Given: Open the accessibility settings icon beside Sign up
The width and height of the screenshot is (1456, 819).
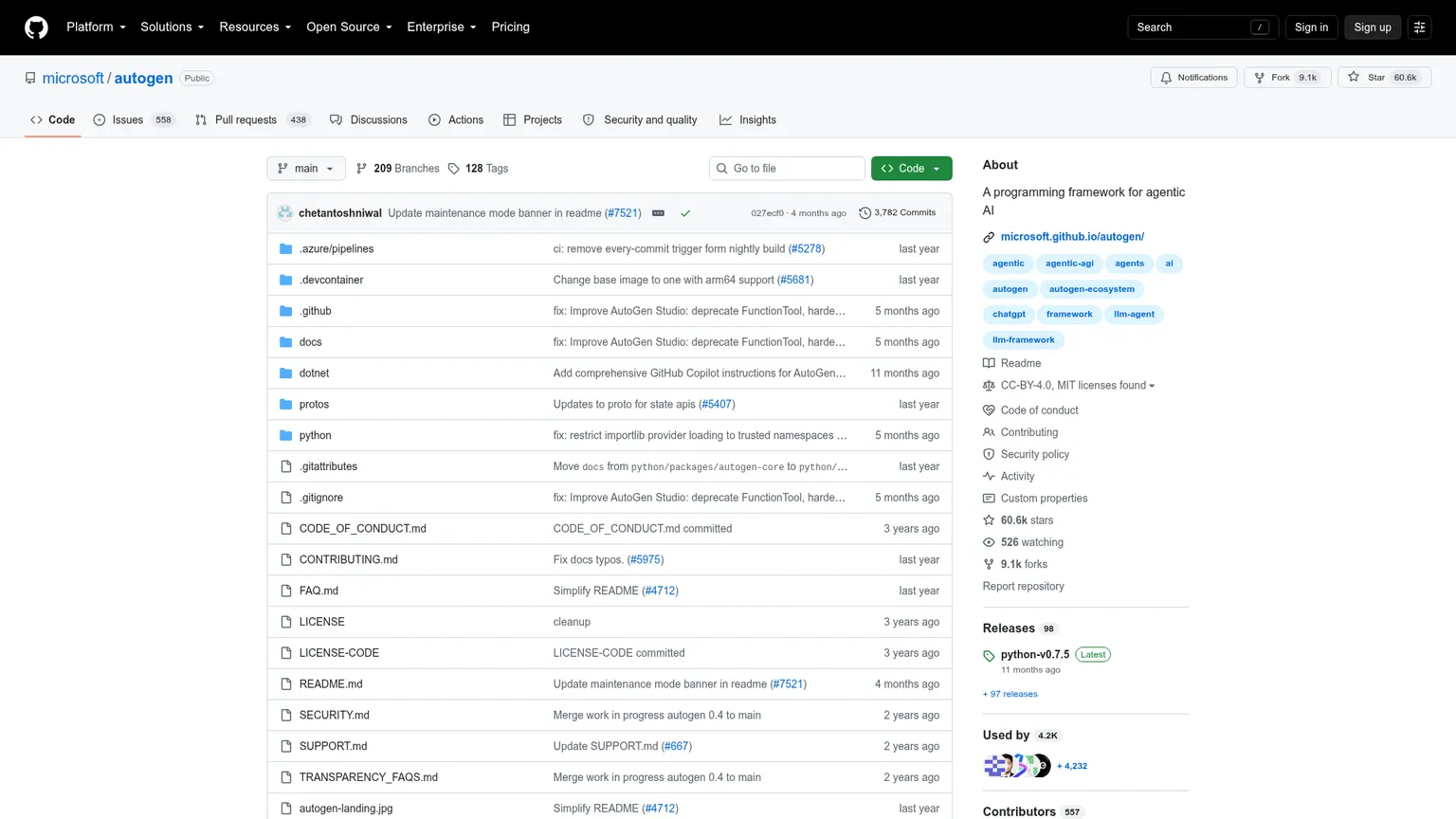Looking at the screenshot, I should (1419, 27).
